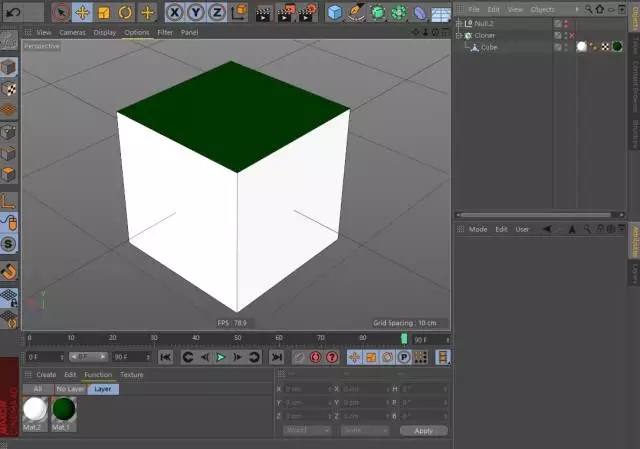Jump to the end of animation
The height and width of the screenshot is (449, 640).
click(276, 357)
